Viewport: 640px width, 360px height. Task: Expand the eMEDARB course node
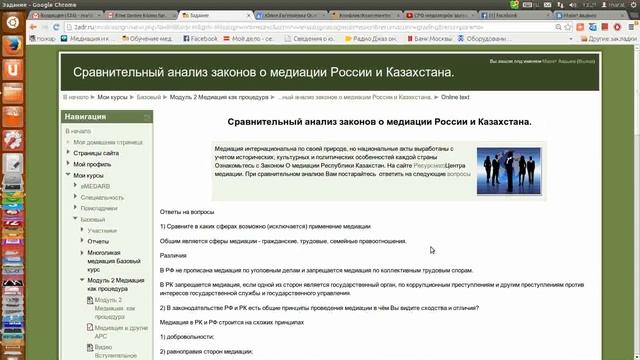(75, 186)
